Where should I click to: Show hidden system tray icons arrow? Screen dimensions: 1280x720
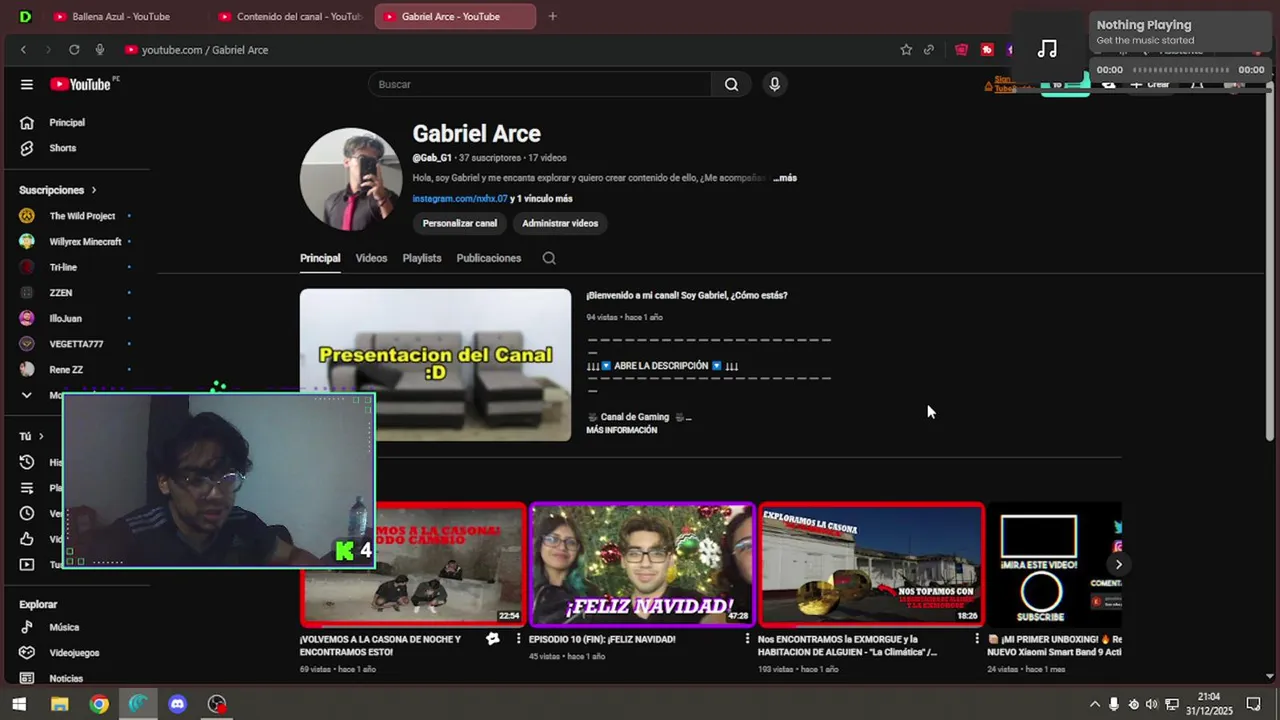coord(1094,704)
